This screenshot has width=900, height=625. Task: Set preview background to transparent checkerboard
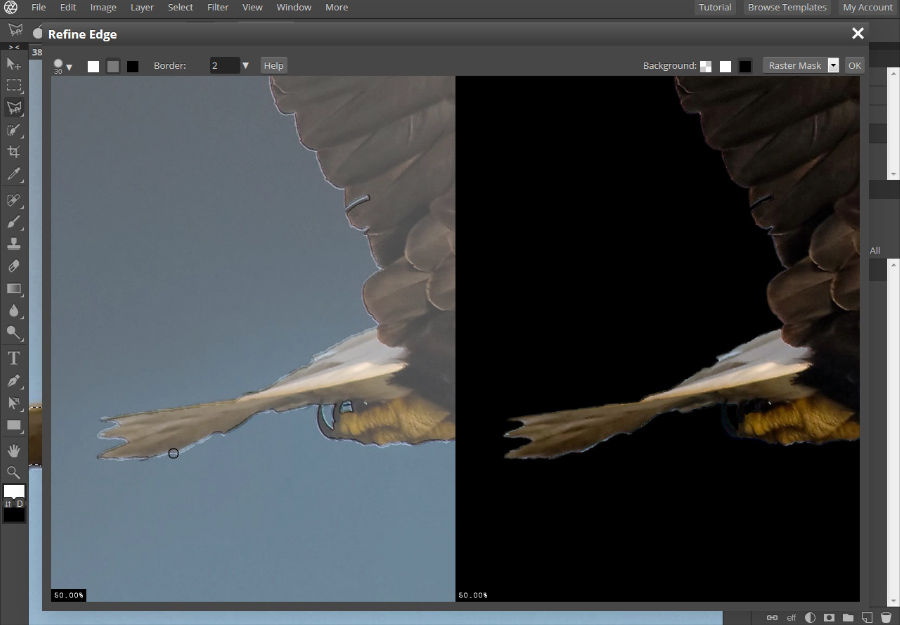click(707, 66)
